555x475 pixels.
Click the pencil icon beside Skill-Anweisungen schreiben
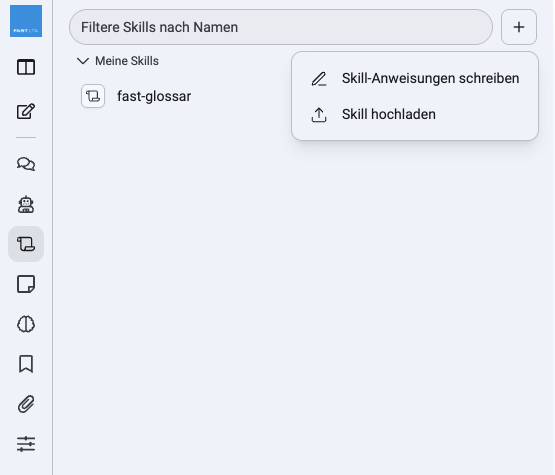point(319,79)
